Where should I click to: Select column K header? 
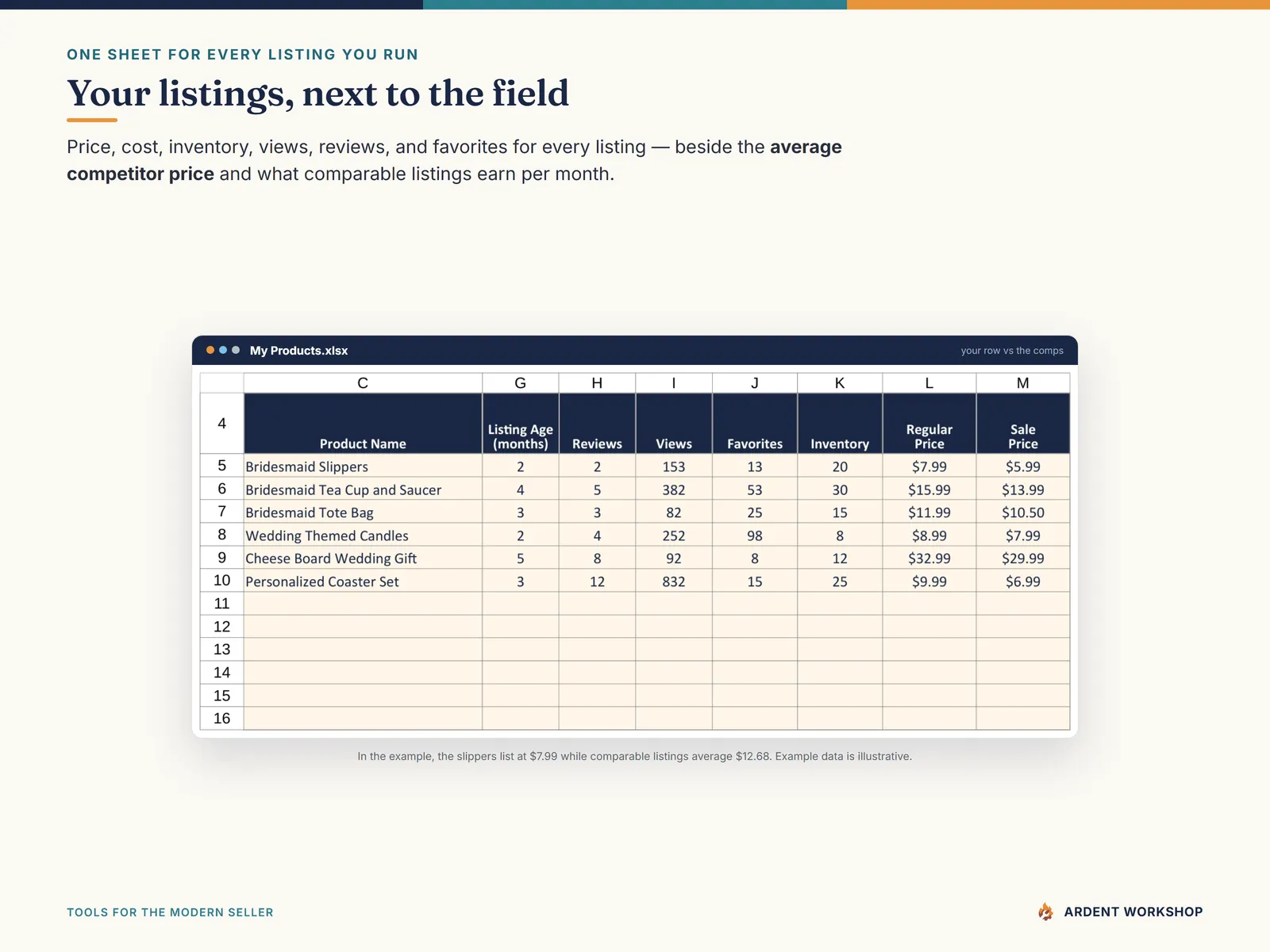pyautogui.click(x=840, y=383)
